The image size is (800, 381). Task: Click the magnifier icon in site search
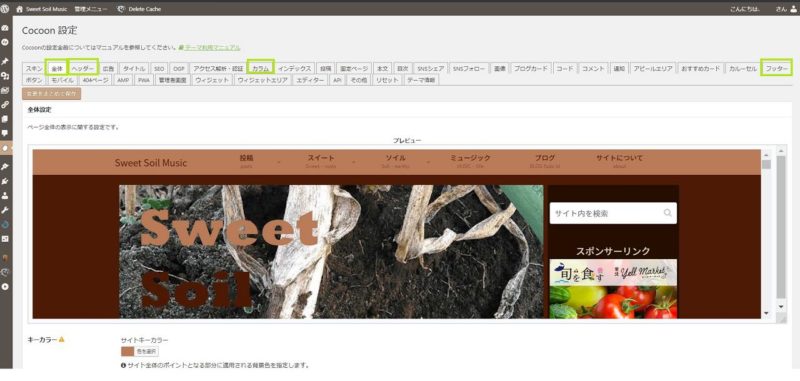(x=667, y=213)
